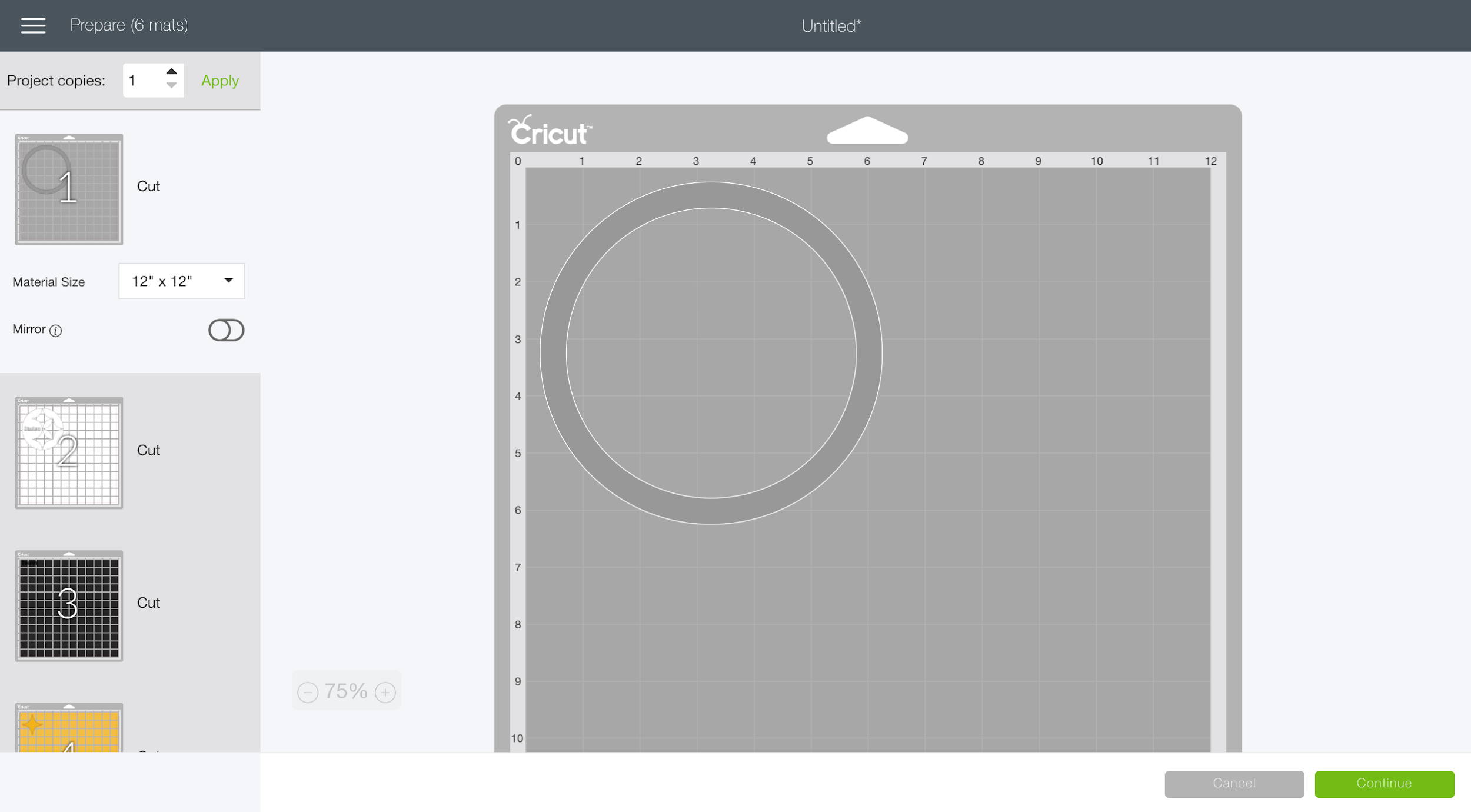Select the orange mat 4 thumbnail
Image resolution: width=1471 pixels, height=812 pixels.
pos(69,727)
